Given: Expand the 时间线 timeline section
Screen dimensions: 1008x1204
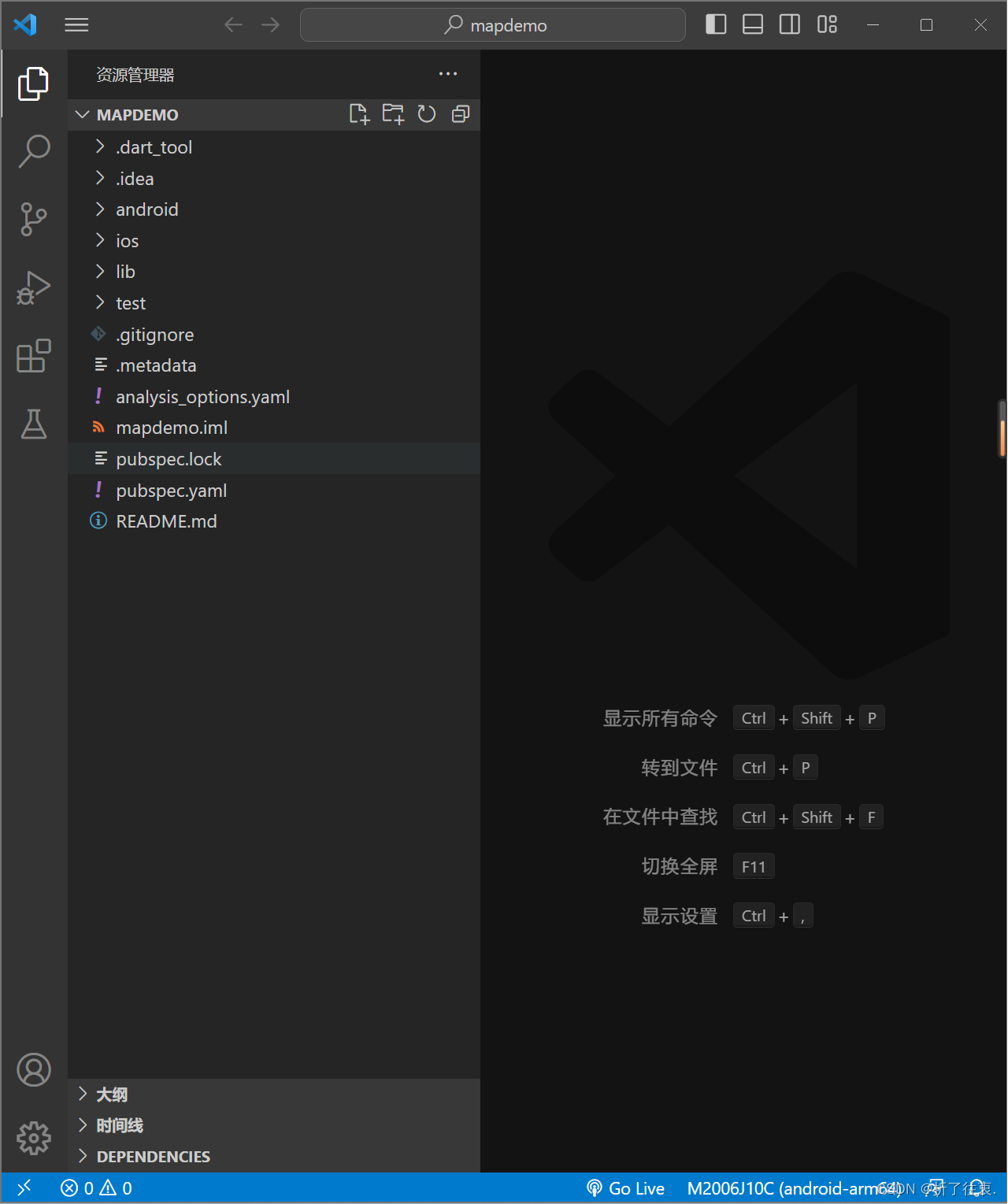Looking at the screenshot, I should tap(274, 1125).
